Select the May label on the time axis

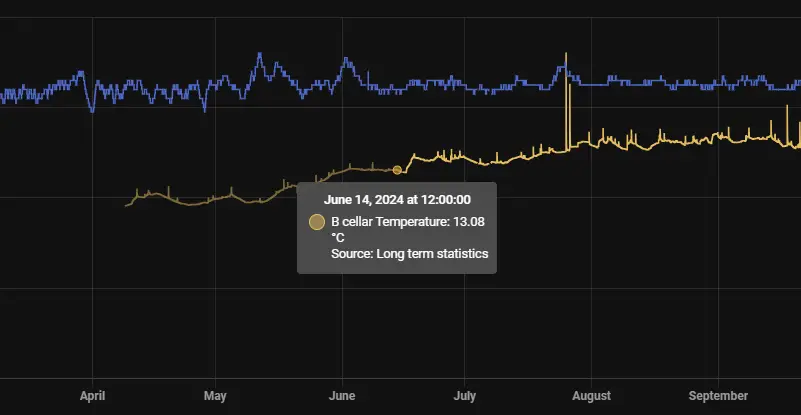pyautogui.click(x=215, y=396)
